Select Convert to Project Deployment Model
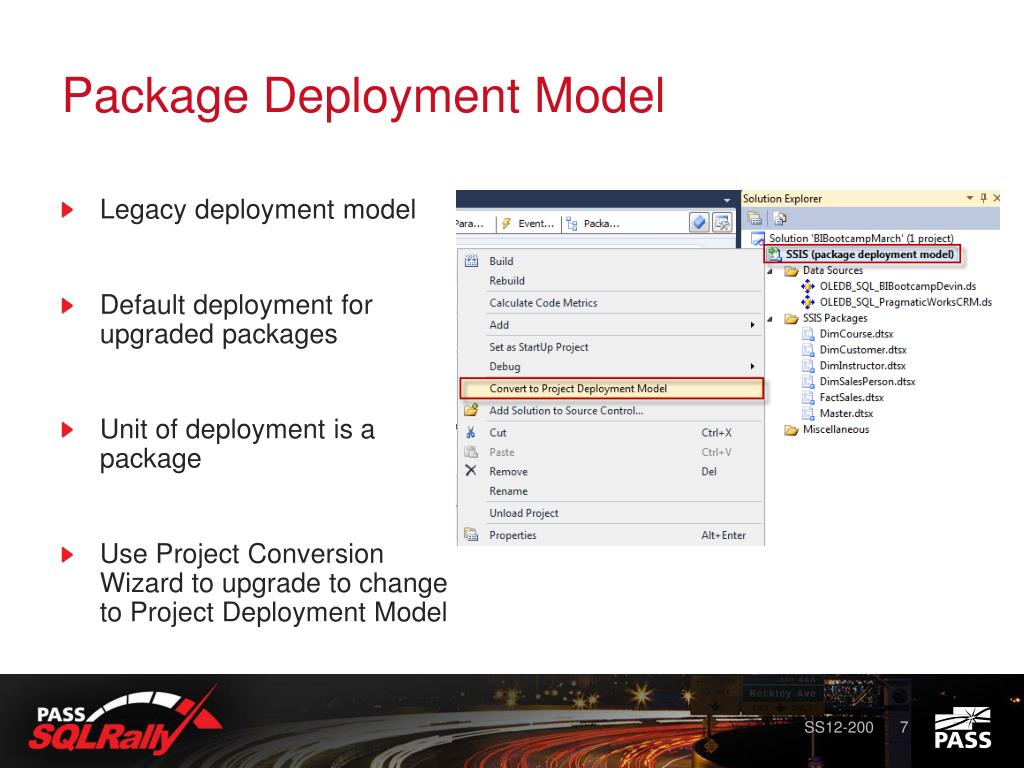Image resolution: width=1024 pixels, height=768 pixels. pyautogui.click(x=611, y=388)
